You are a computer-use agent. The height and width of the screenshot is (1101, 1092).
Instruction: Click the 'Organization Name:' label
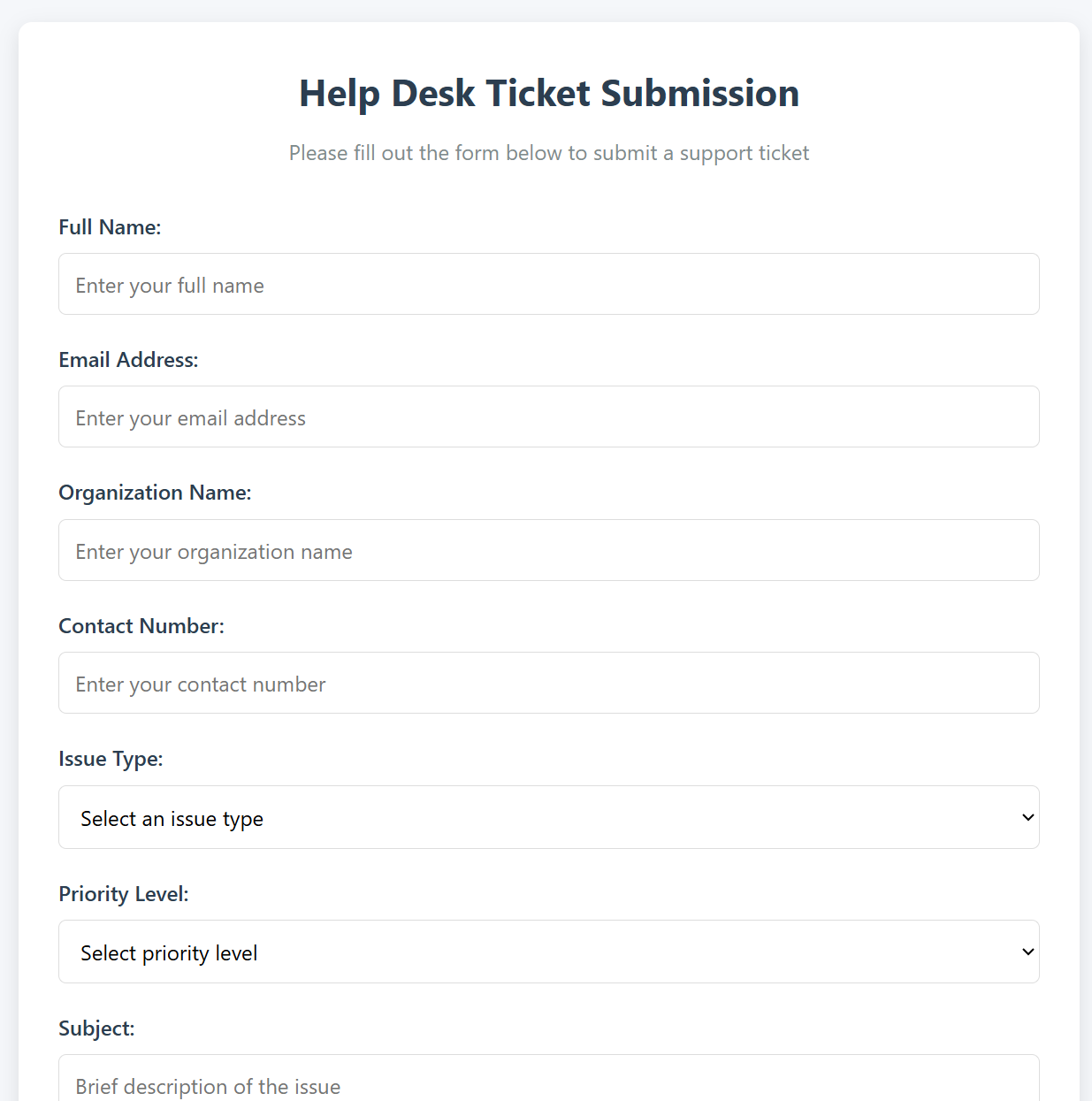click(155, 493)
